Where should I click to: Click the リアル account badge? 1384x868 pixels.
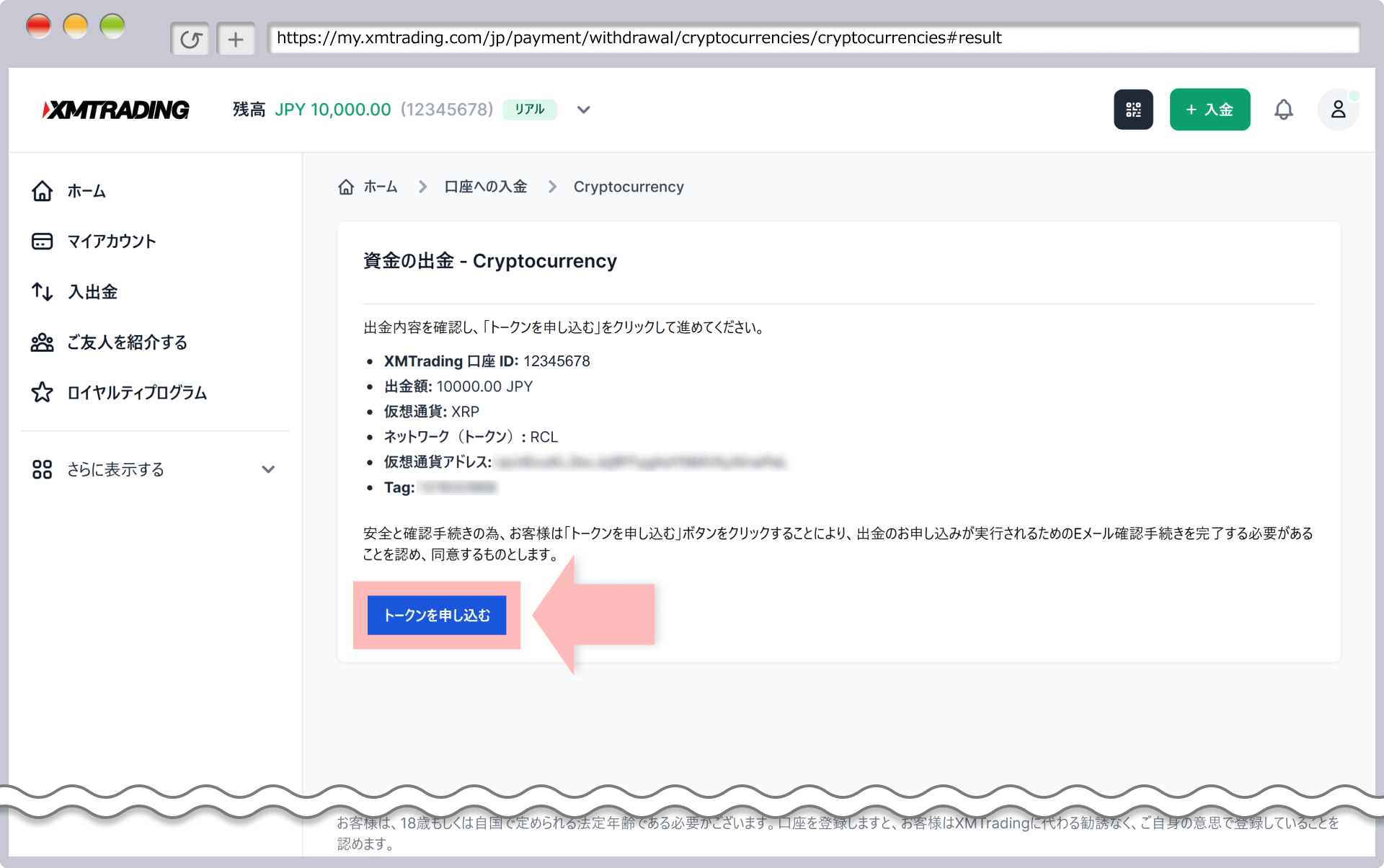coord(530,110)
